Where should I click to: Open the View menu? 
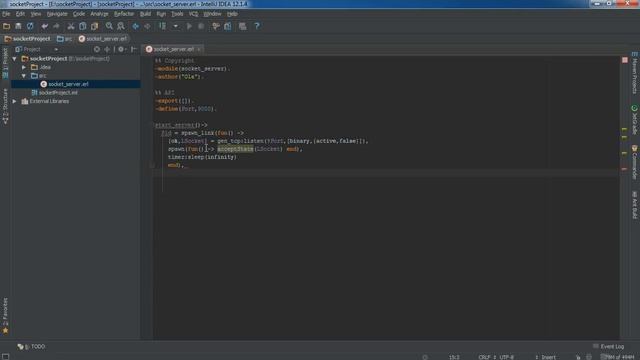pyautogui.click(x=36, y=14)
